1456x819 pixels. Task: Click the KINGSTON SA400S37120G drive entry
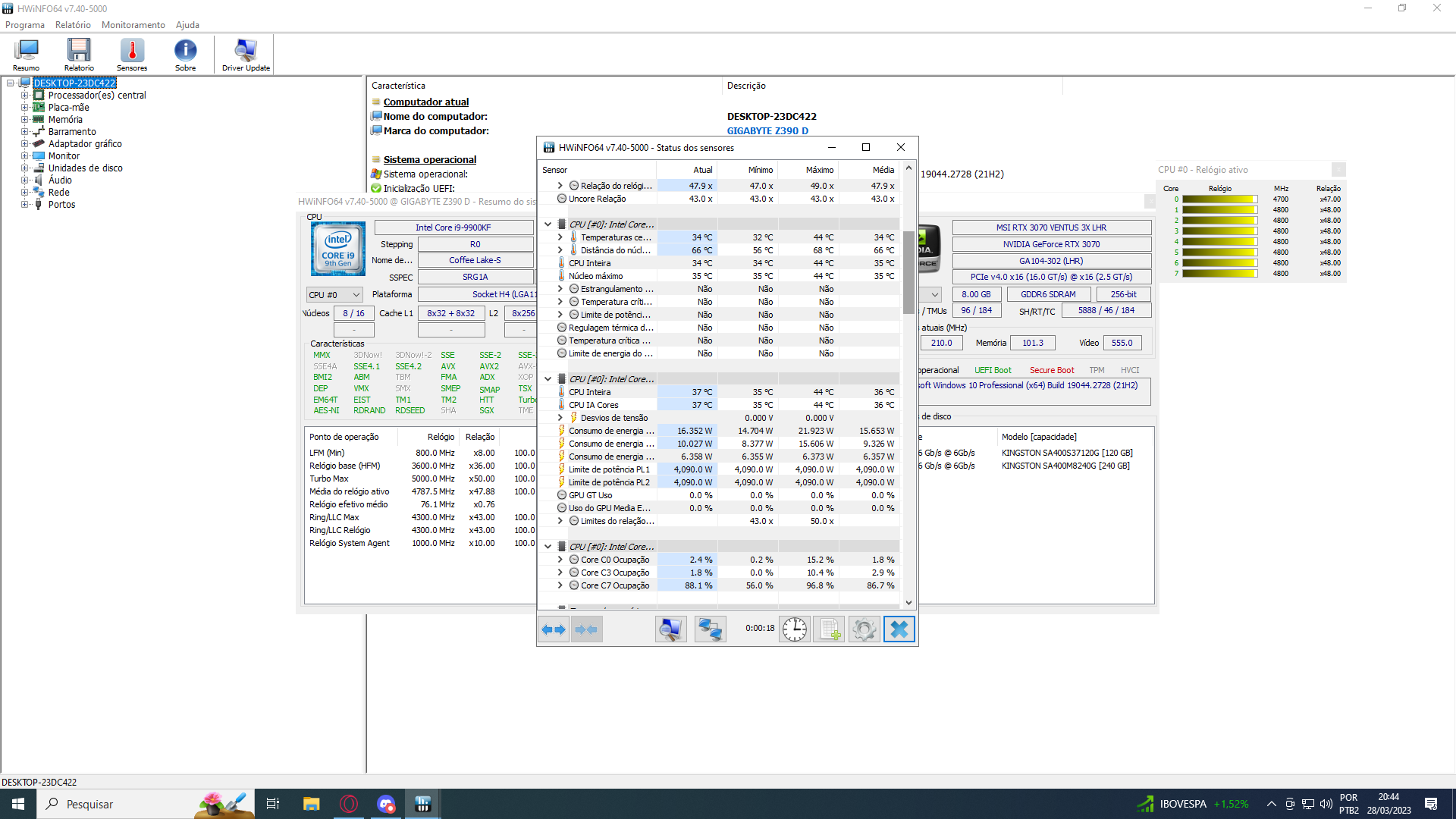pos(1066,453)
